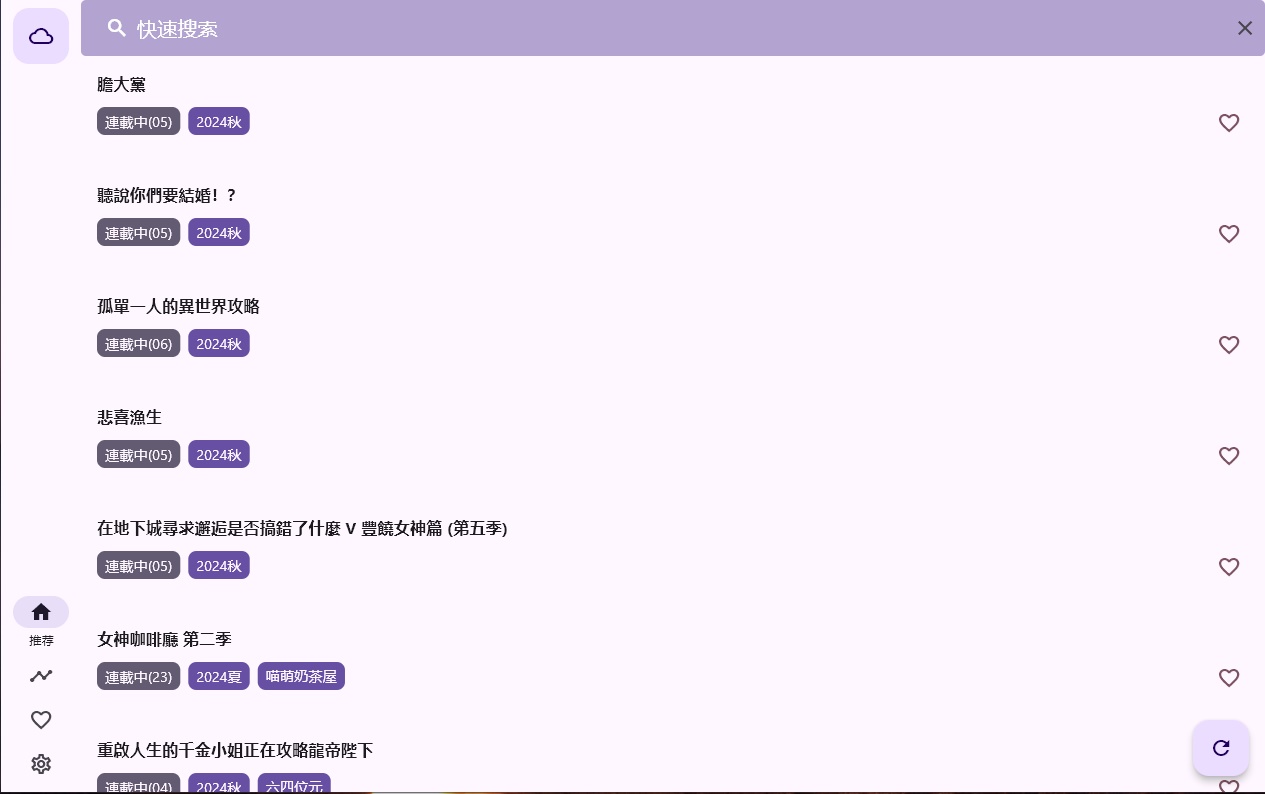Open 重啟人生的千金小姐正在攻略龍帝陛下 entry

point(235,750)
